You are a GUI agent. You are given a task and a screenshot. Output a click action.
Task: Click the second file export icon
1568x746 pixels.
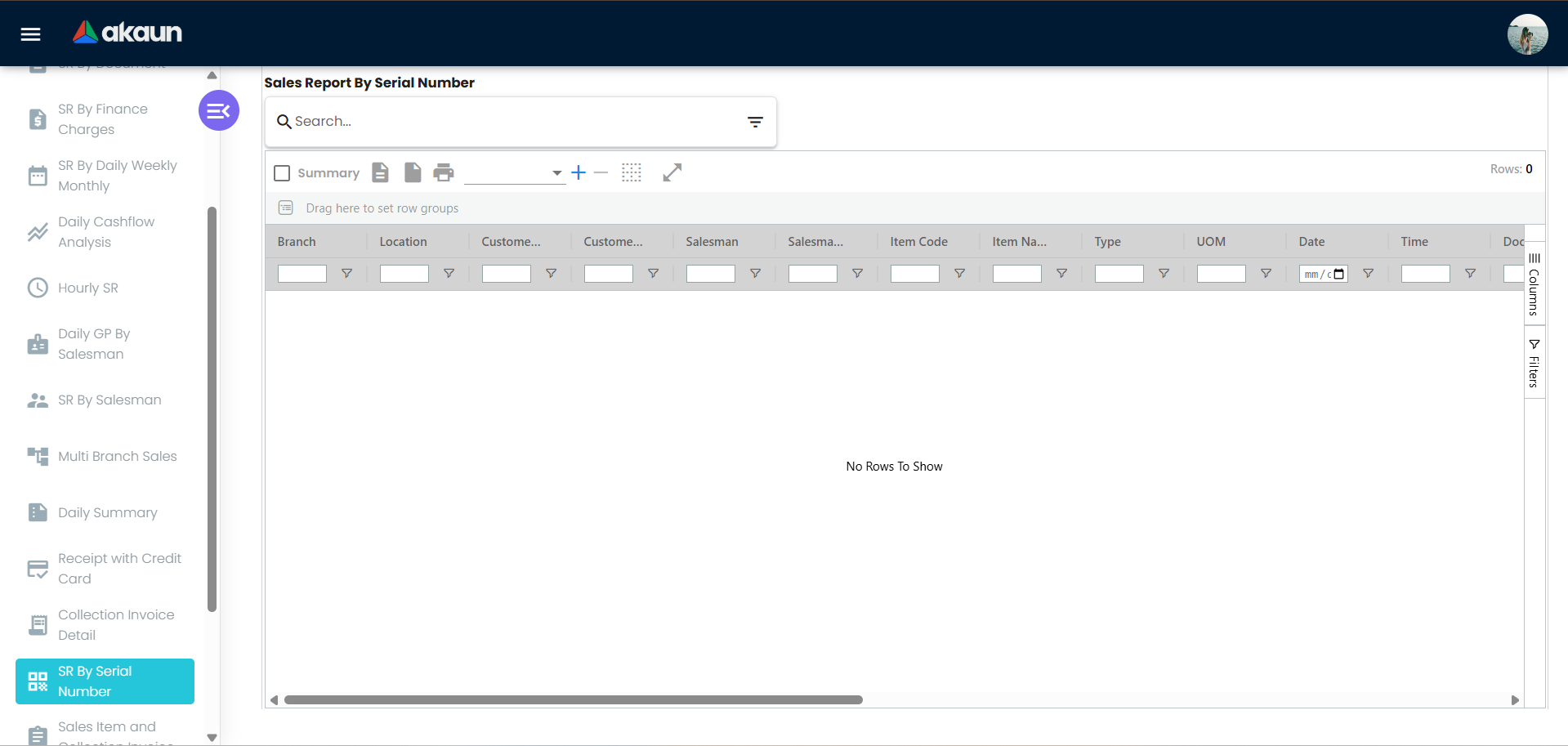413,172
